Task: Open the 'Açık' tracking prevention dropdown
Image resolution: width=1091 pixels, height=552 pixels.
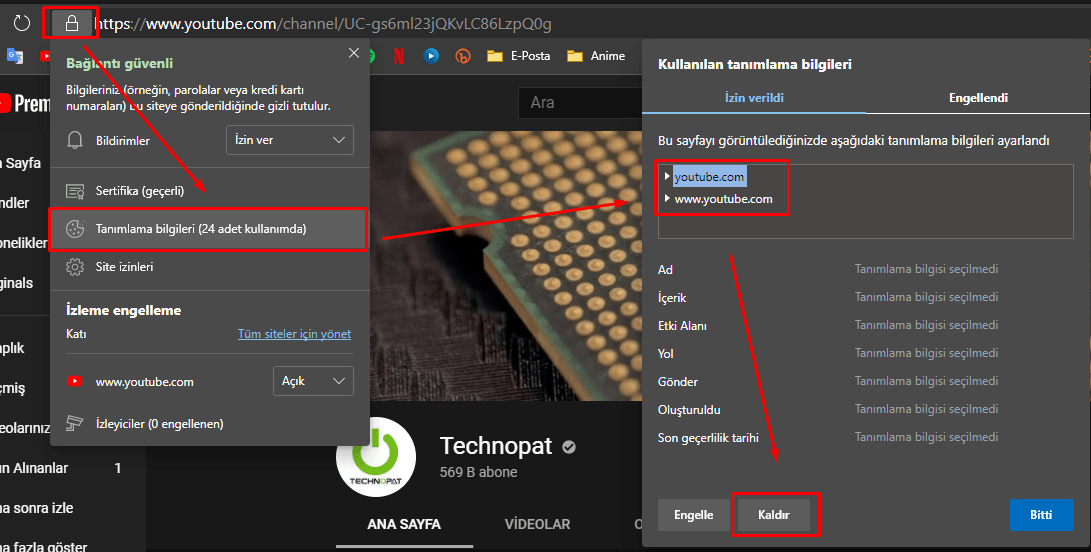Action: [x=313, y=381]
